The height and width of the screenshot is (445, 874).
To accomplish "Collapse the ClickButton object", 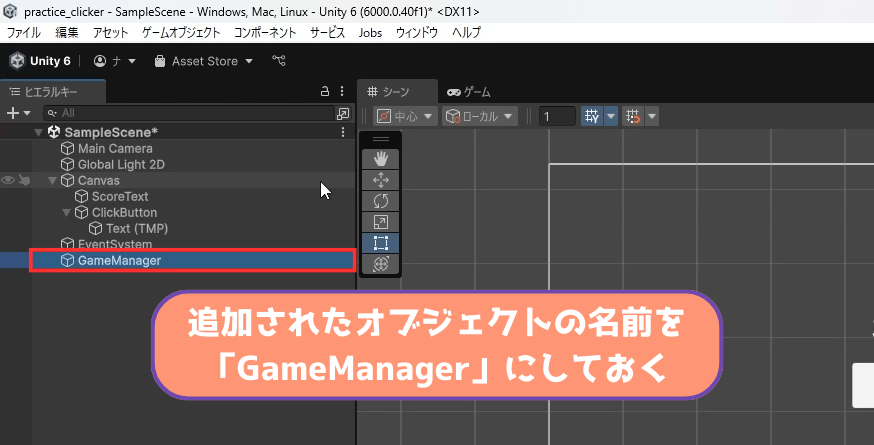I will [66, 212].
